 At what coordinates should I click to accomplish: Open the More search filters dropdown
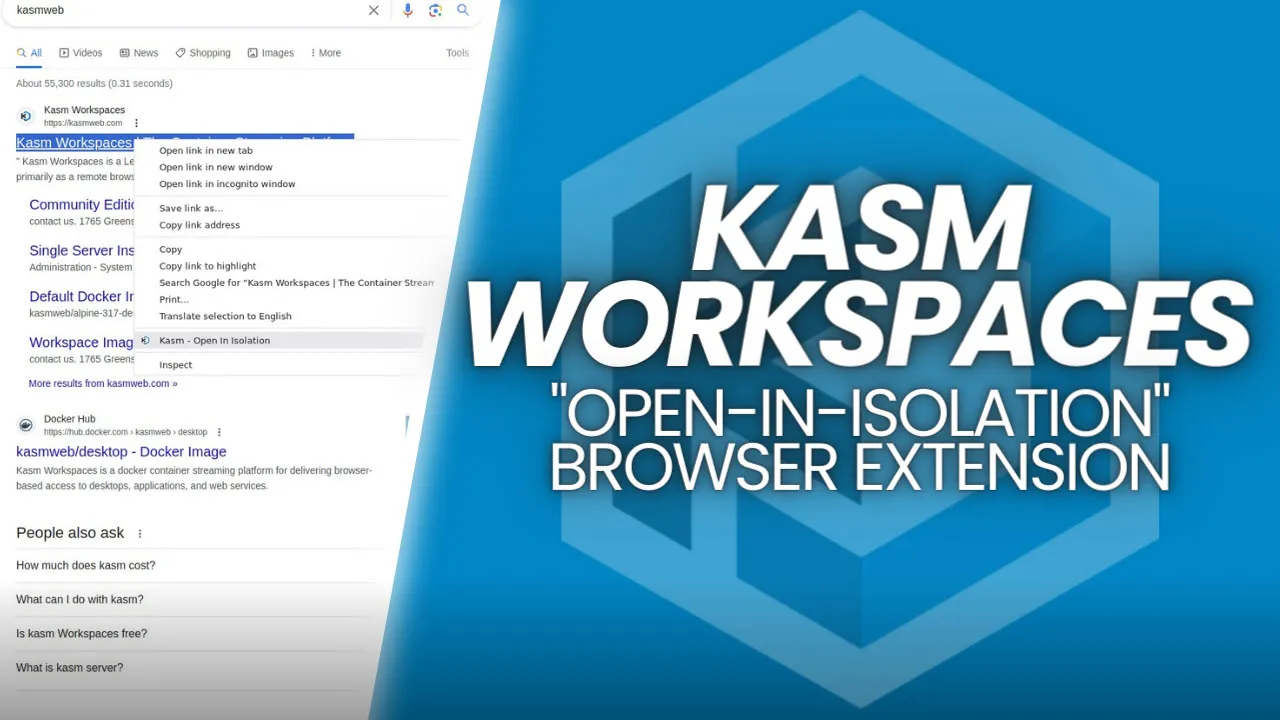pos(326,53)
